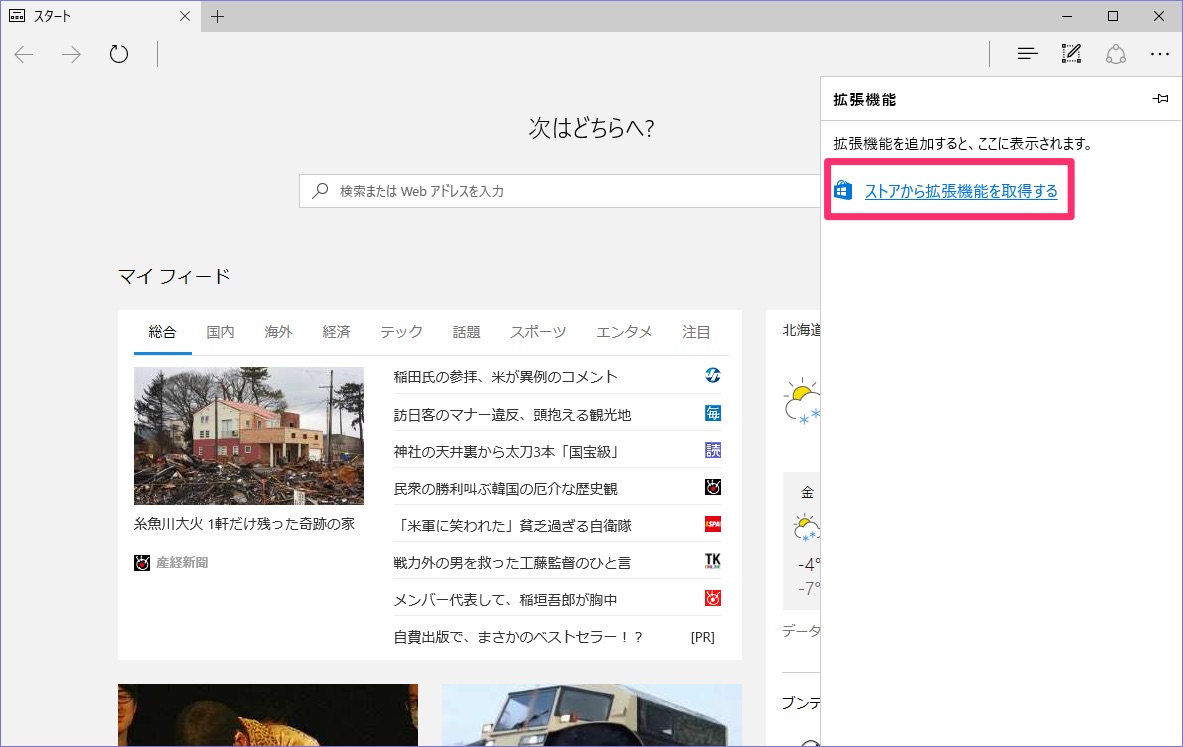Switch to the 注目 feed tab
Screen dimensions: 1183x747
(x=696, y=332)
